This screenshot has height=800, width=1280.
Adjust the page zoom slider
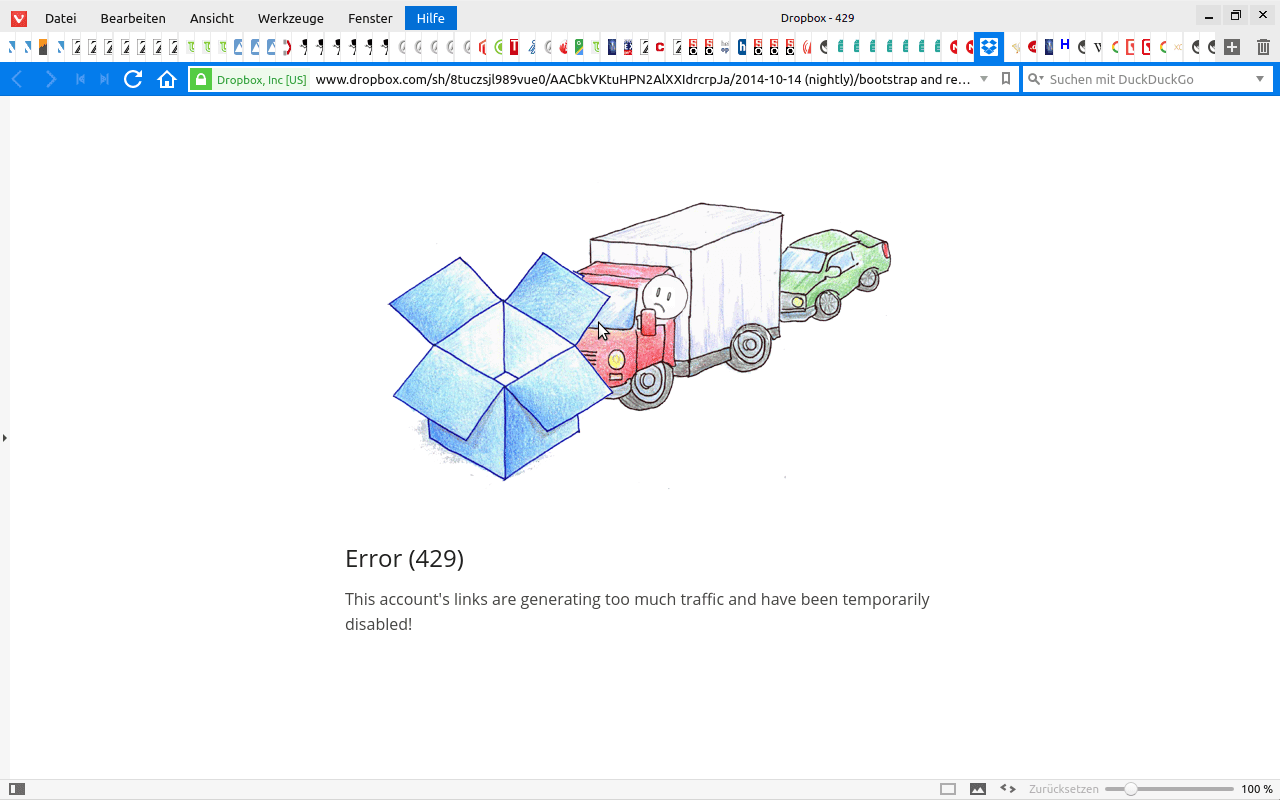(x=1169, y=789)
